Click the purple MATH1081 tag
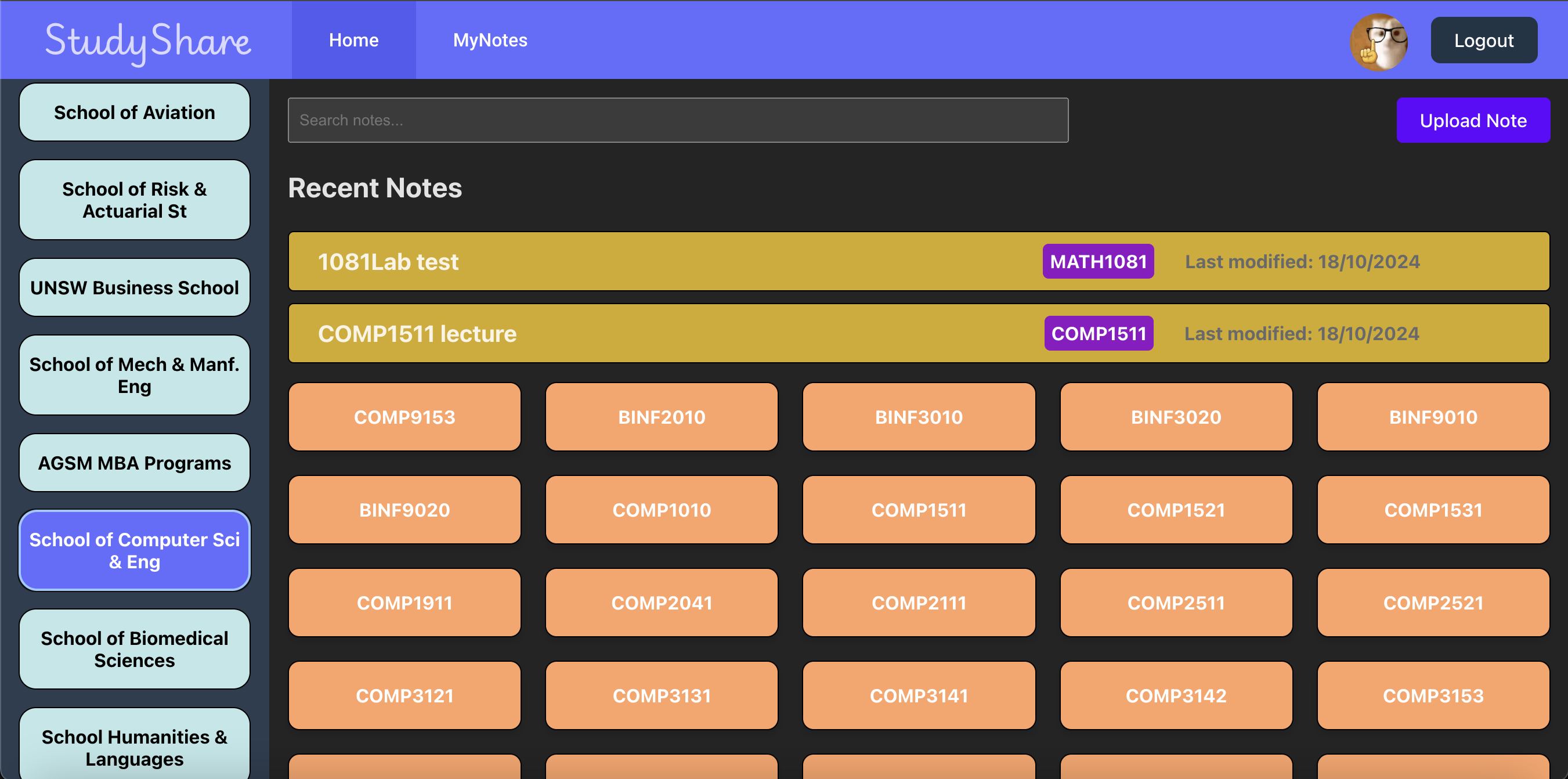The height and width of the screenshot is (779, 1568). pos(1097,262)
